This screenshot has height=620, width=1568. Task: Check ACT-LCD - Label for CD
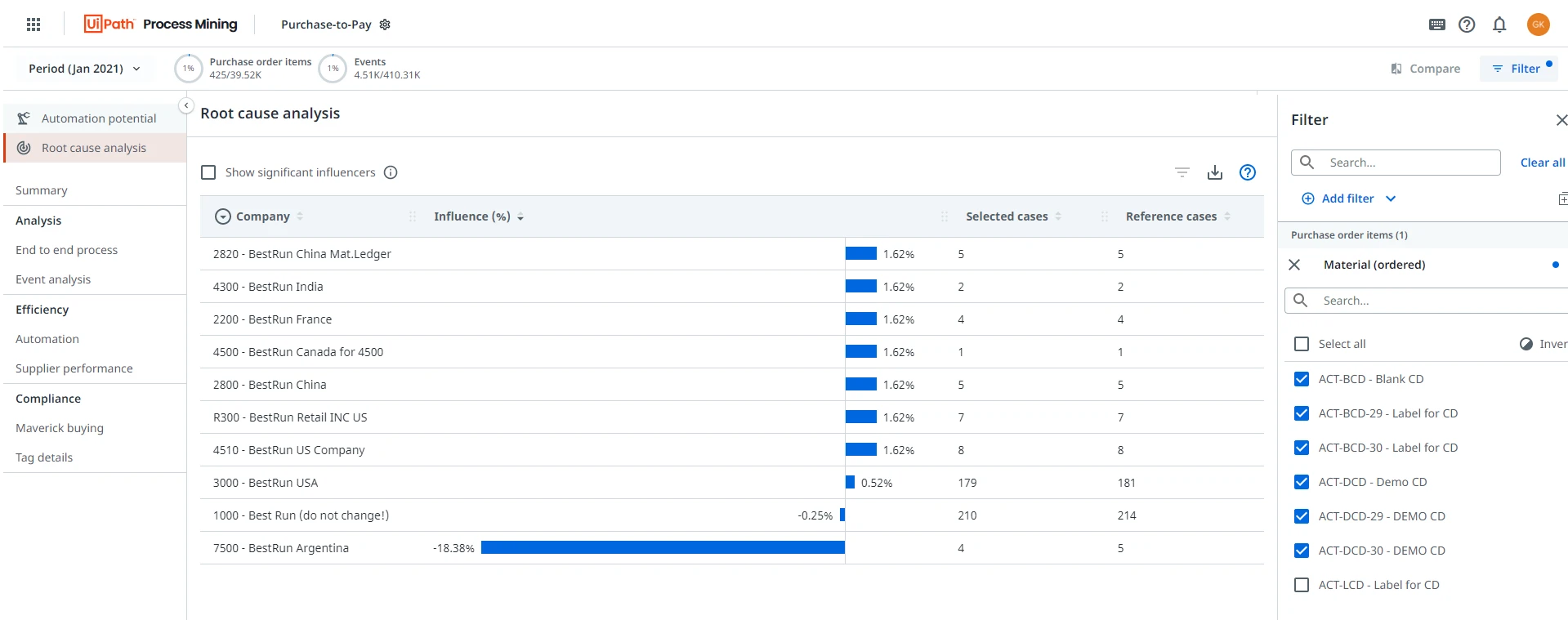tap(1302, 585)
